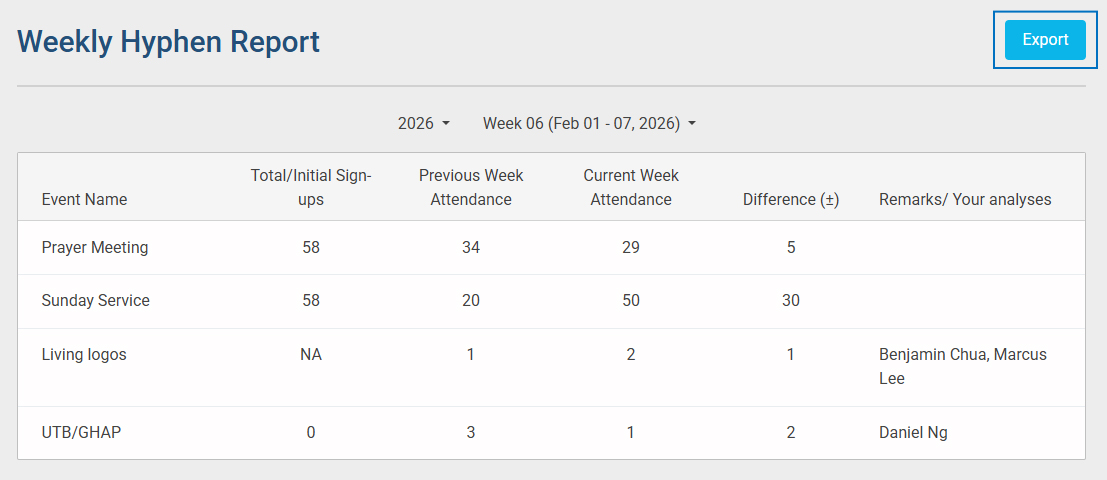Click the Daniel Ng remark cell
Image resolution: width=1107 pixels, height=480 pixels.
pos(913,433)
